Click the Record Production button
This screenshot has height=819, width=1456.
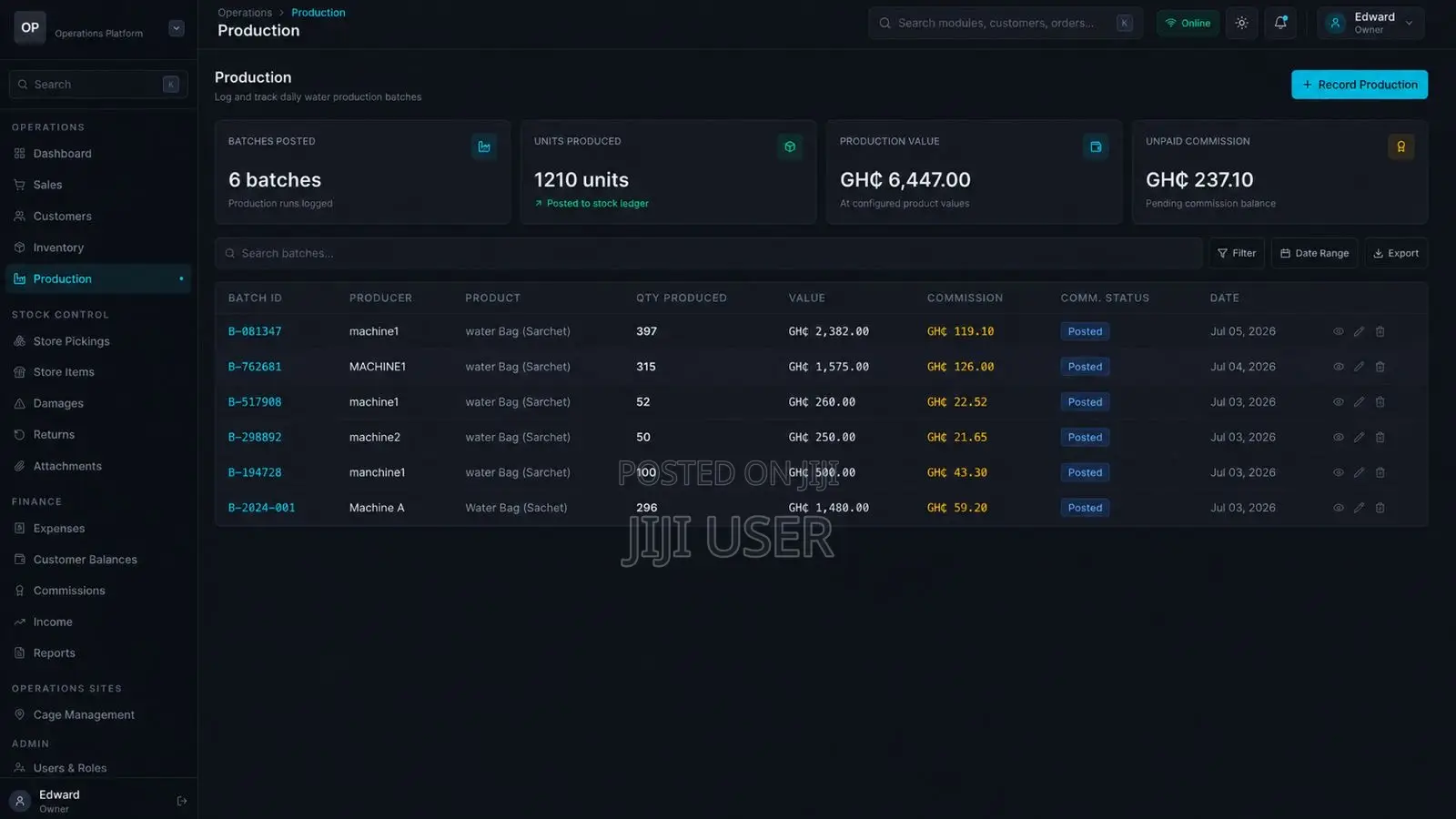(1360, 85)
